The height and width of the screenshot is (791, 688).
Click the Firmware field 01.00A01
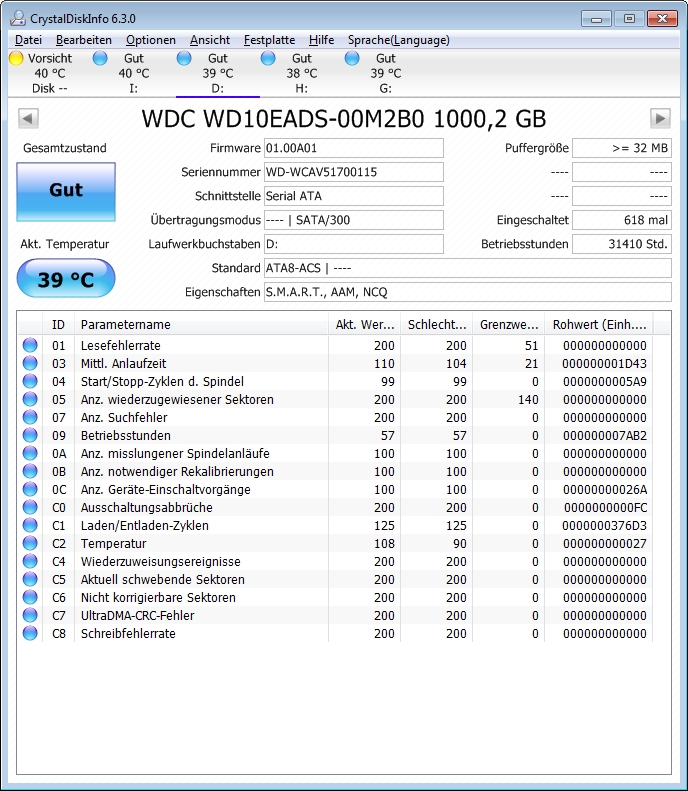354,148
